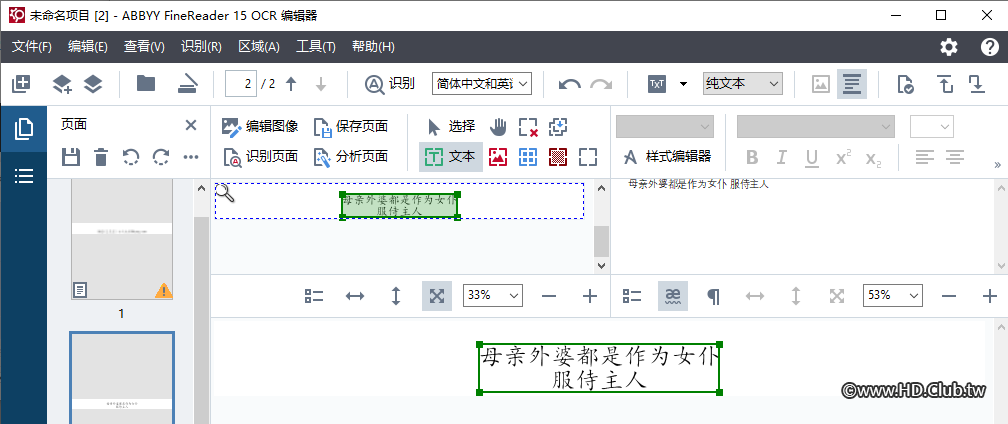1008x424 pixels.
Task: Activate the hand pan tool
Action: tap(498, 127)
